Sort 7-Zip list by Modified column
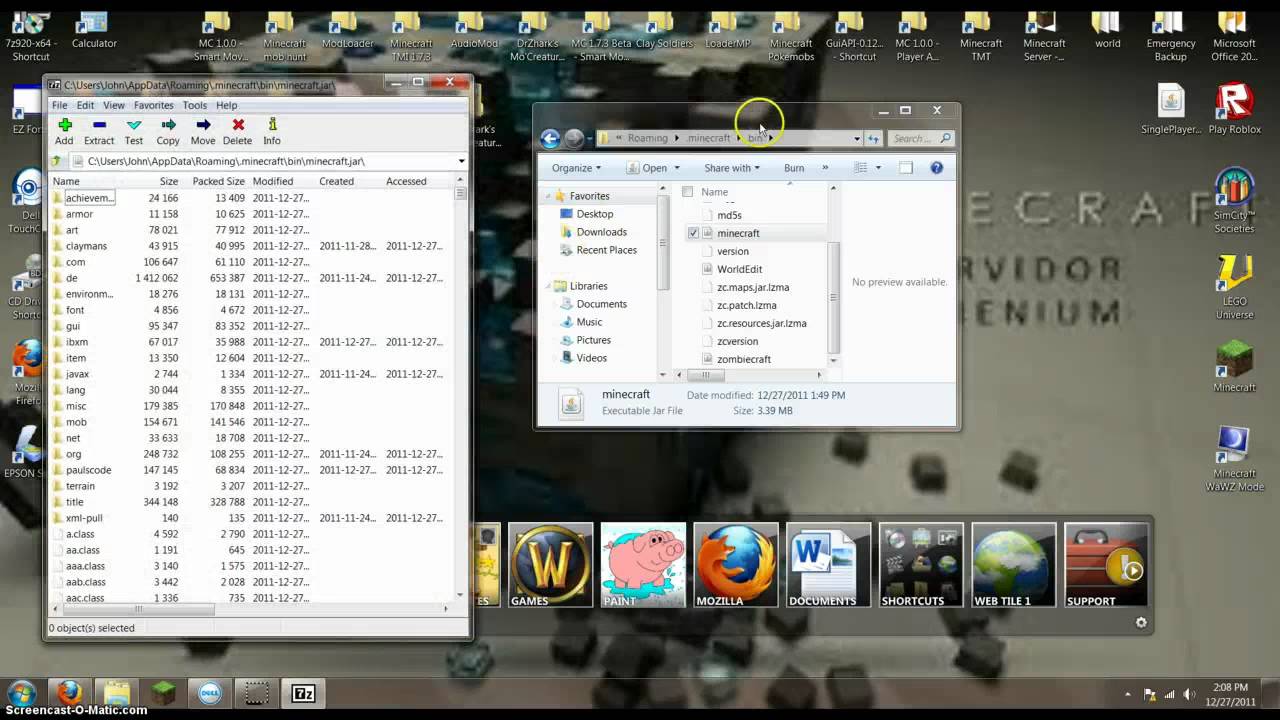1280x720 pixels. coord(273,181)
